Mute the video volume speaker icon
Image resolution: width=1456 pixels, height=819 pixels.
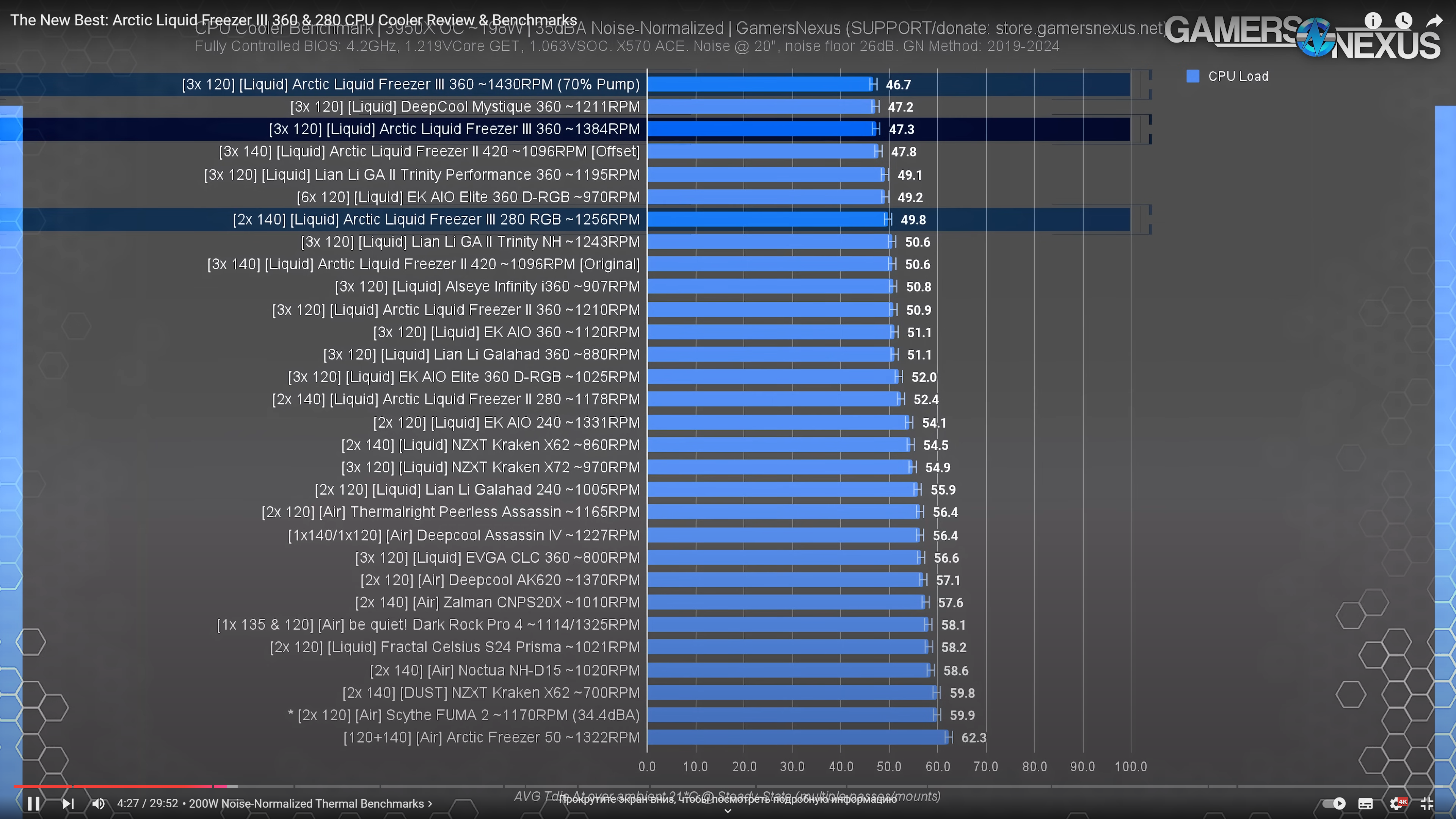pyautogui.click(x=98, y=803)
